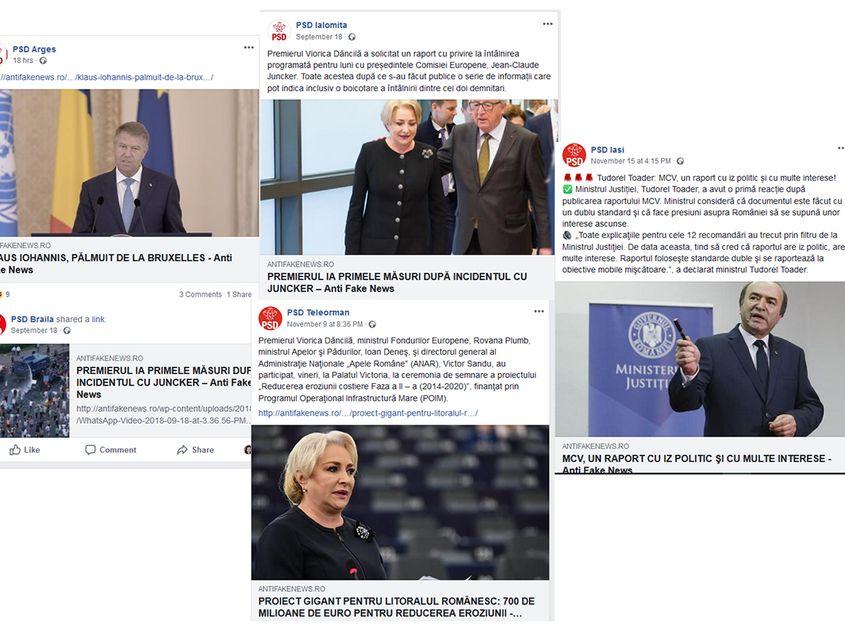Open Klaus Iohannis speech photo thumbnail
Viewport: 845px width, 634px height.
[x=129, y=162]
